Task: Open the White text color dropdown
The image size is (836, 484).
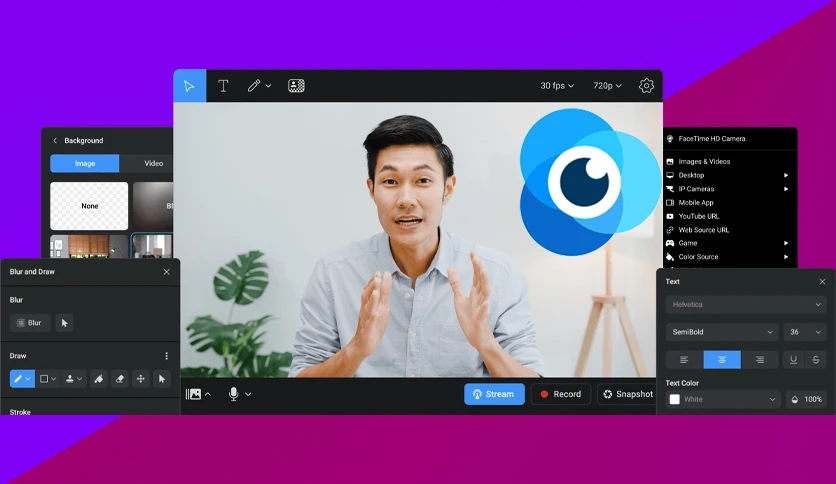Action: point(723,399)
